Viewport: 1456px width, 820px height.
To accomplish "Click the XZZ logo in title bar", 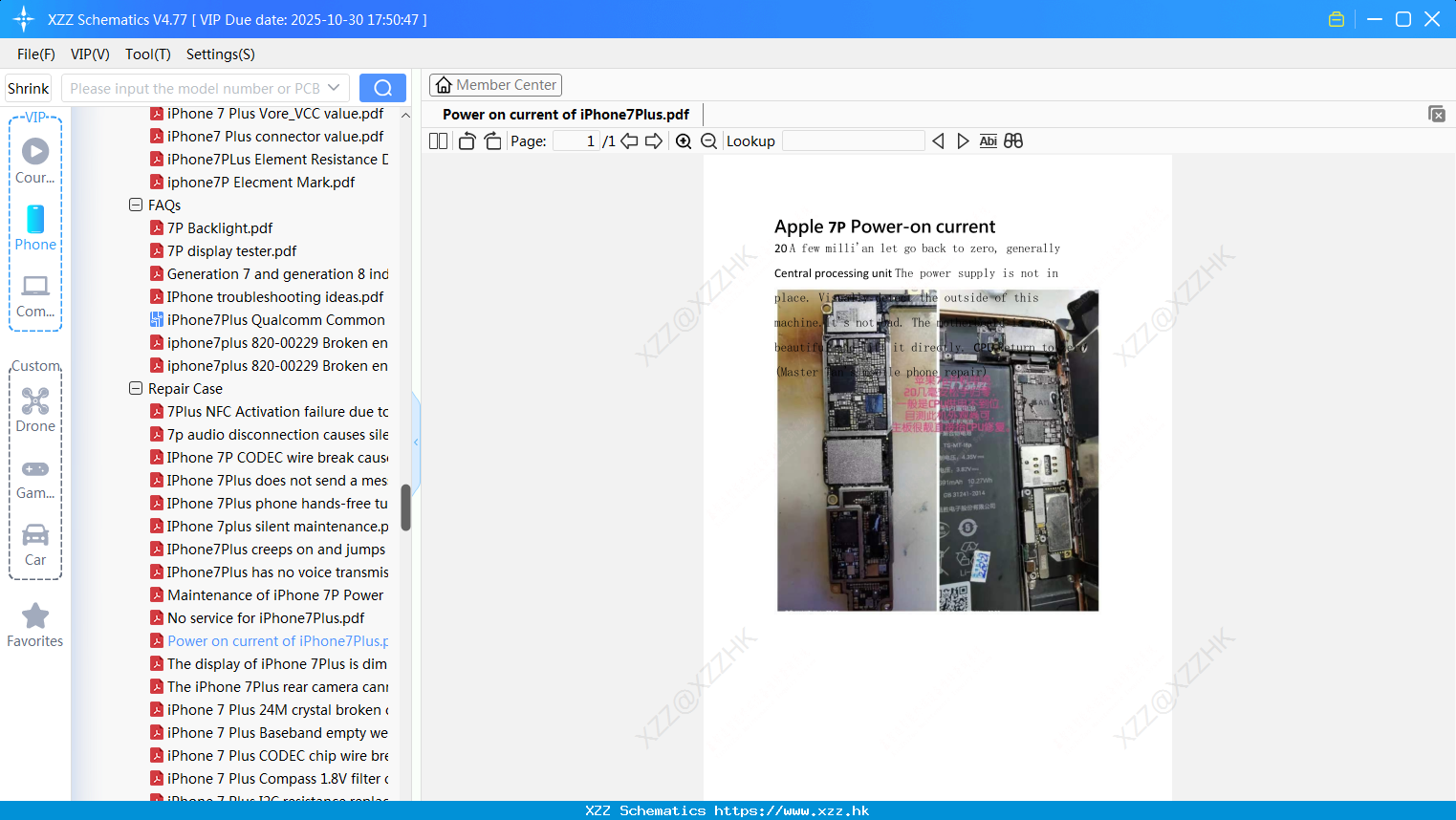I will pyautogui.click(x=24, y=19).
